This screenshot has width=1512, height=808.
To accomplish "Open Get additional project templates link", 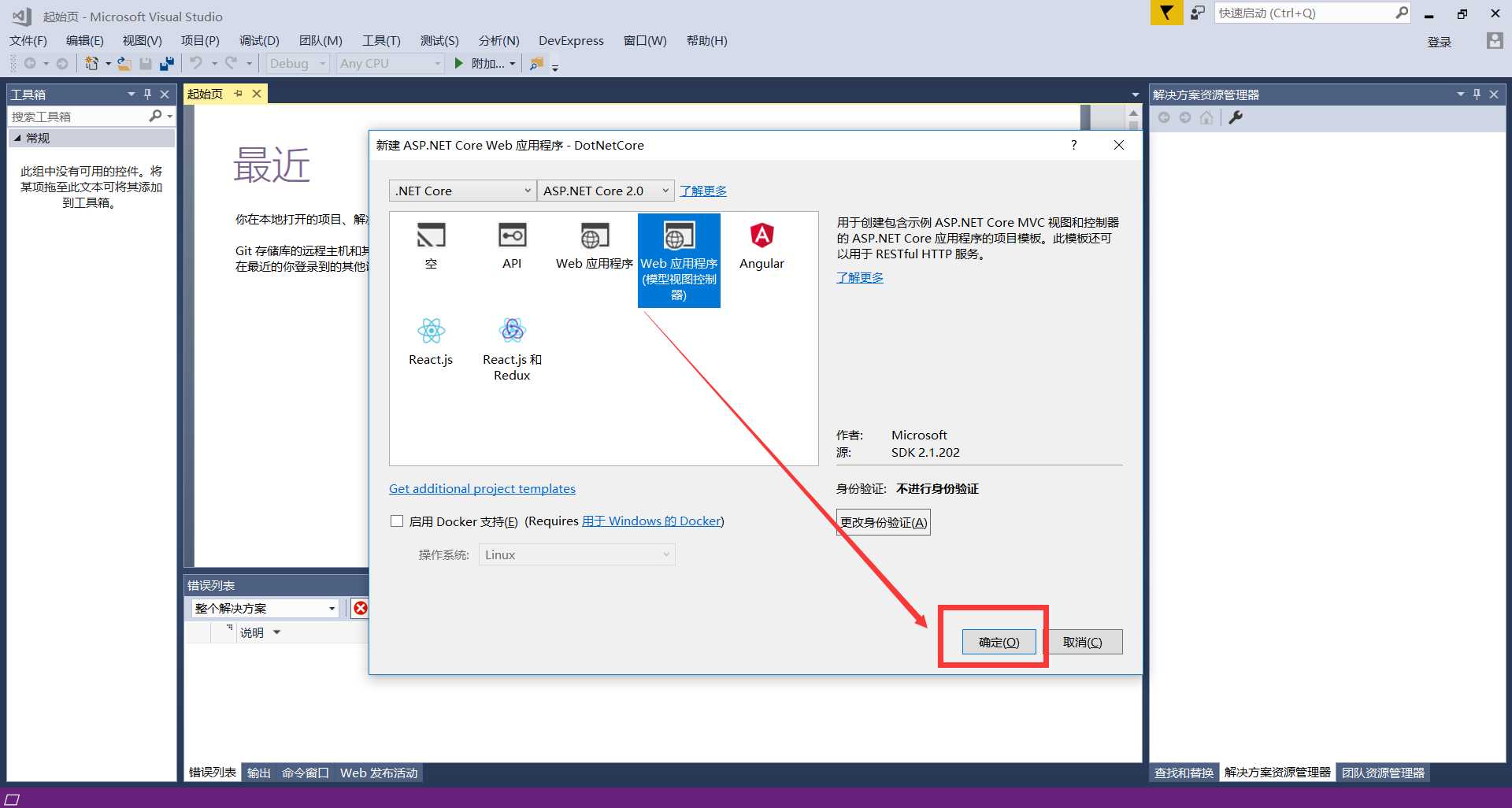I will 482,488.
